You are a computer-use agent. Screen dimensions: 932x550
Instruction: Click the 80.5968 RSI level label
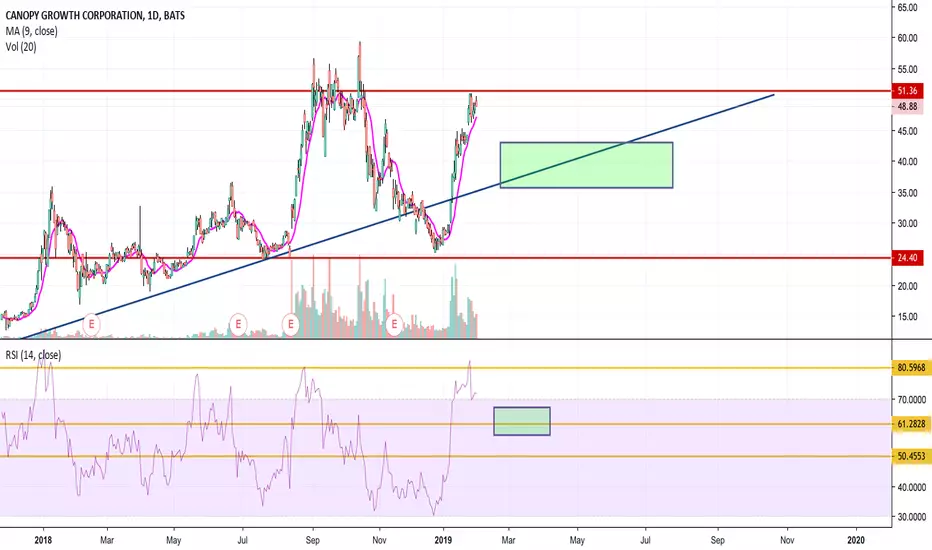(911, 367)
